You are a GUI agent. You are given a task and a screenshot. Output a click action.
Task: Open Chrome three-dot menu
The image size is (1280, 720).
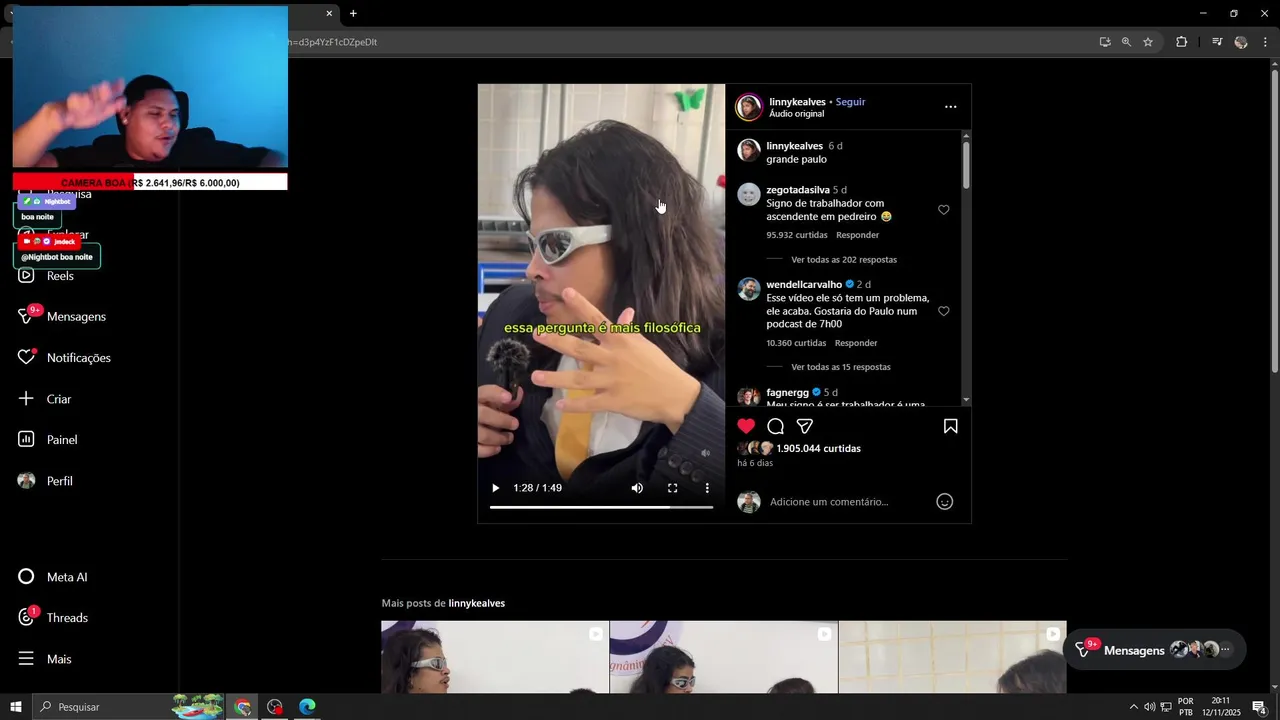point(1266,42)
